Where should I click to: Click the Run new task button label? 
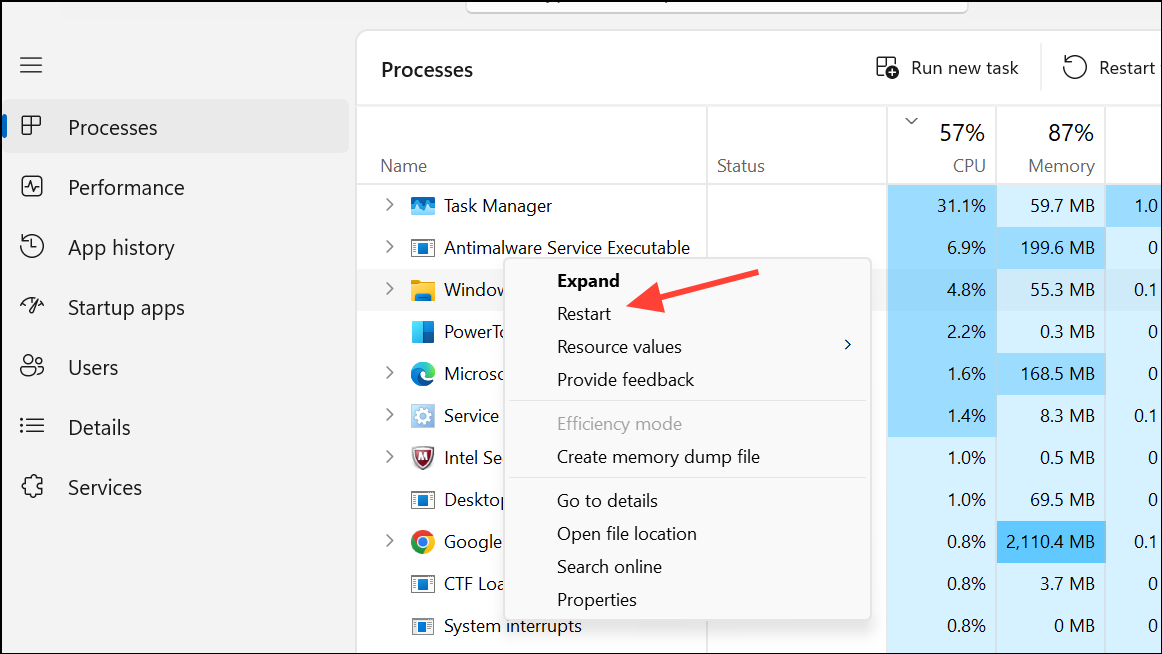tap(964, 68)
